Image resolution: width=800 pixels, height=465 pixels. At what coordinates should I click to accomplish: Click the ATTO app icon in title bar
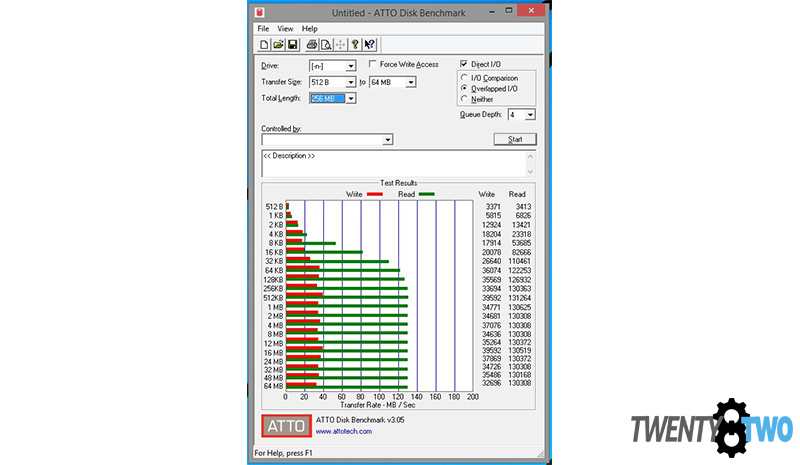260,12
